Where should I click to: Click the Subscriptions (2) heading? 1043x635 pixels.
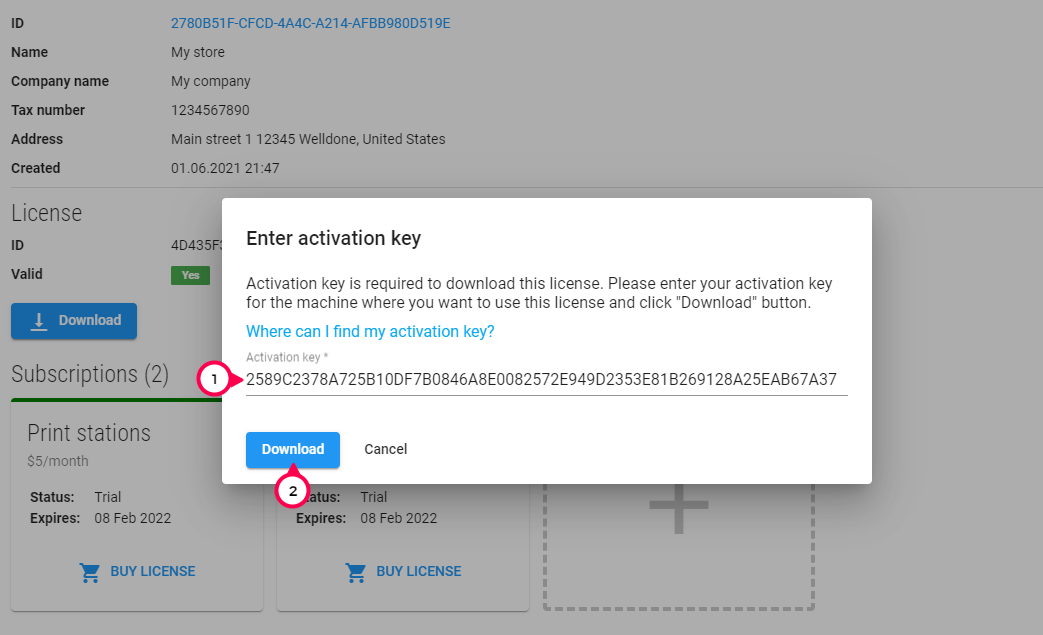click(90, 374)
